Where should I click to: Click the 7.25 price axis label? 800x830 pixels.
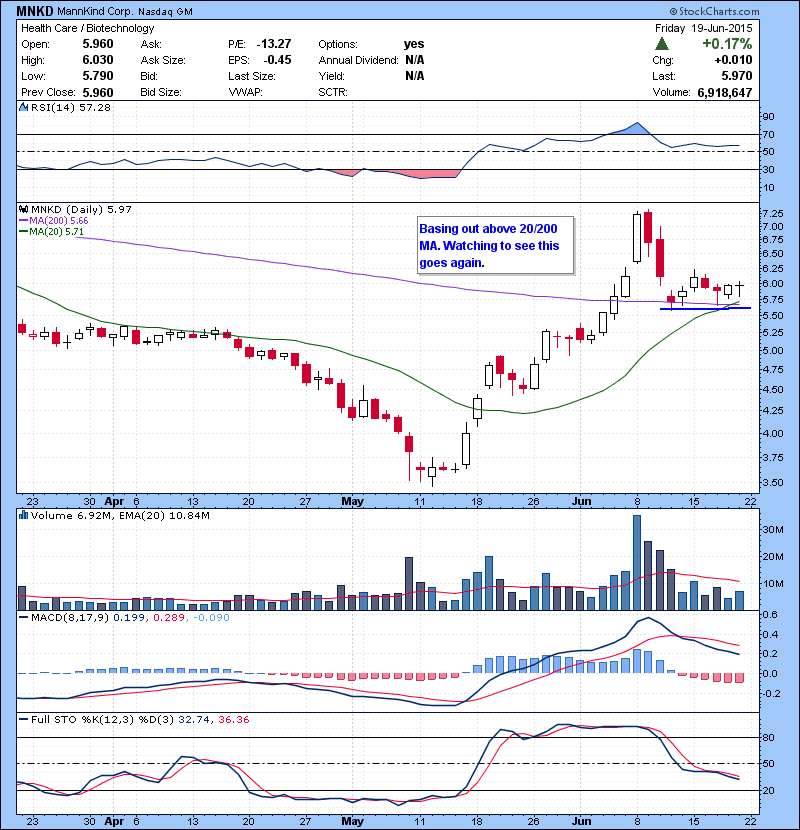(x=772, y=213)
